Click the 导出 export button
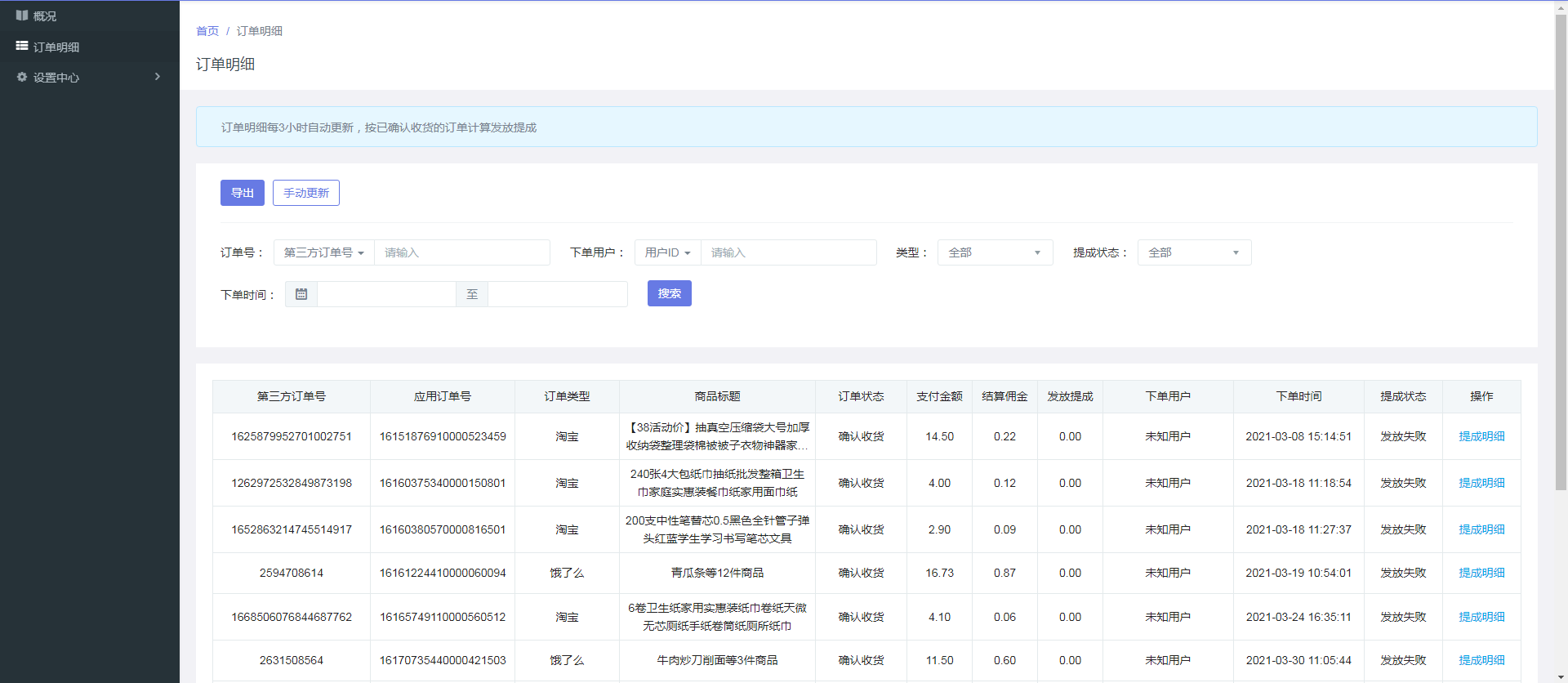 tap(243, 193)
